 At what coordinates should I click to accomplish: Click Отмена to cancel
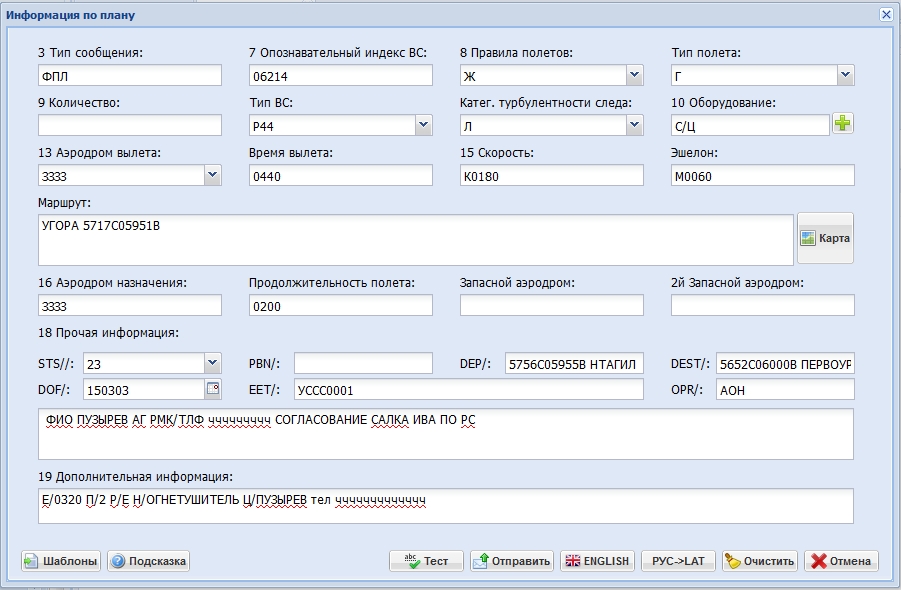pyautogui.click(x=841, y=561)
